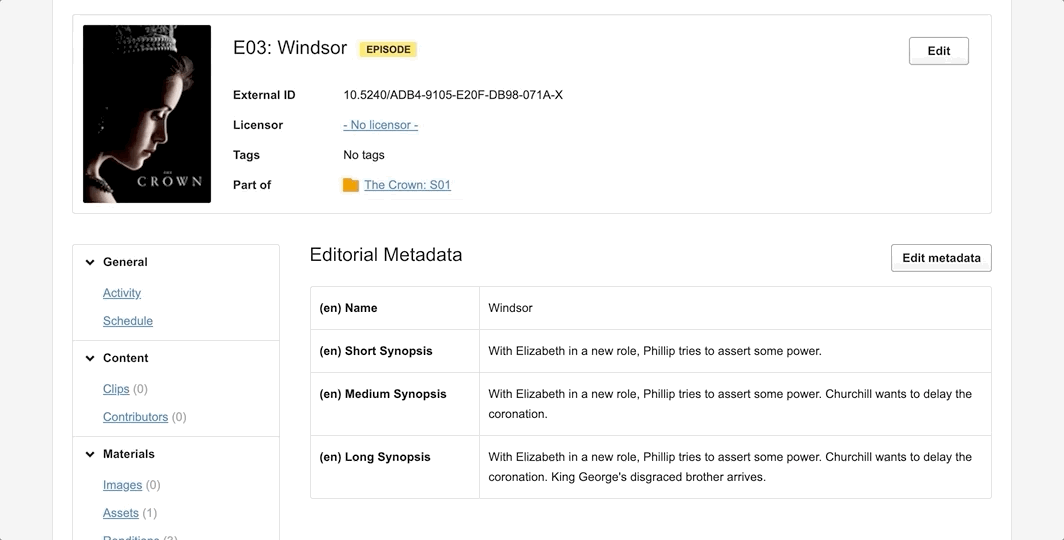Open The Crown: S01 series link

coord(407,185)
